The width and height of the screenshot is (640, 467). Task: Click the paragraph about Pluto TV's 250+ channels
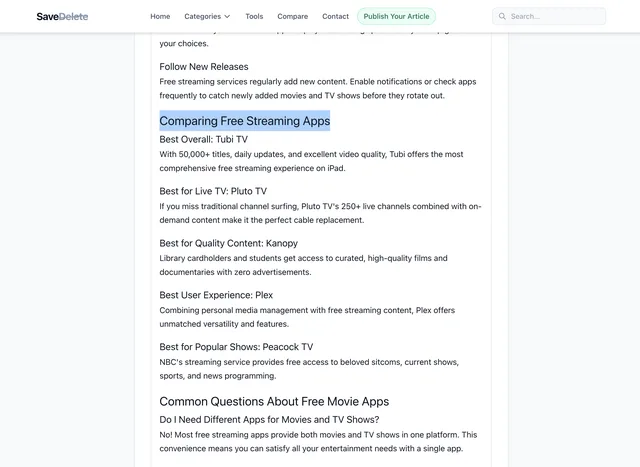pyautogui.click(x=320, y=213)
